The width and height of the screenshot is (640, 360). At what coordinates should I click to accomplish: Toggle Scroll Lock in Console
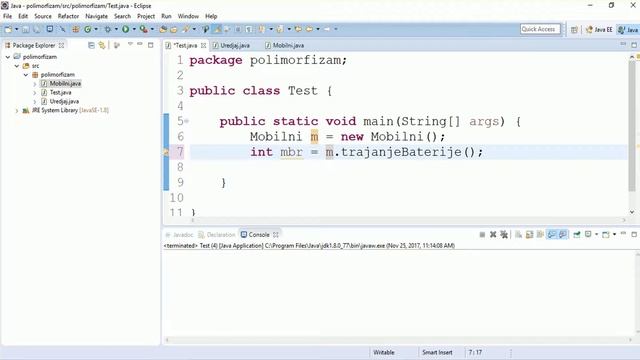(x=529, y=235)
